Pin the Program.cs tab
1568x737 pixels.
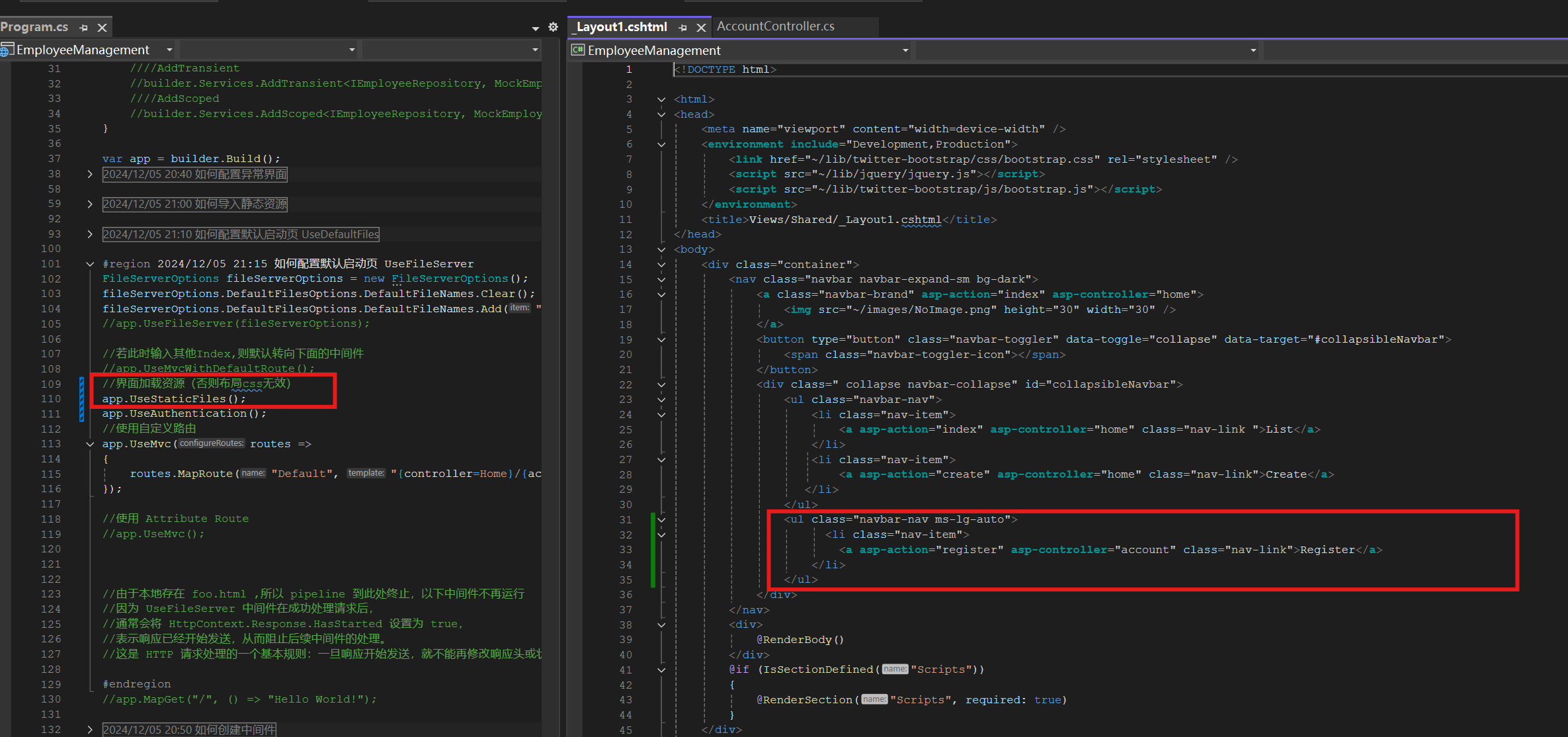click(83, 28)
